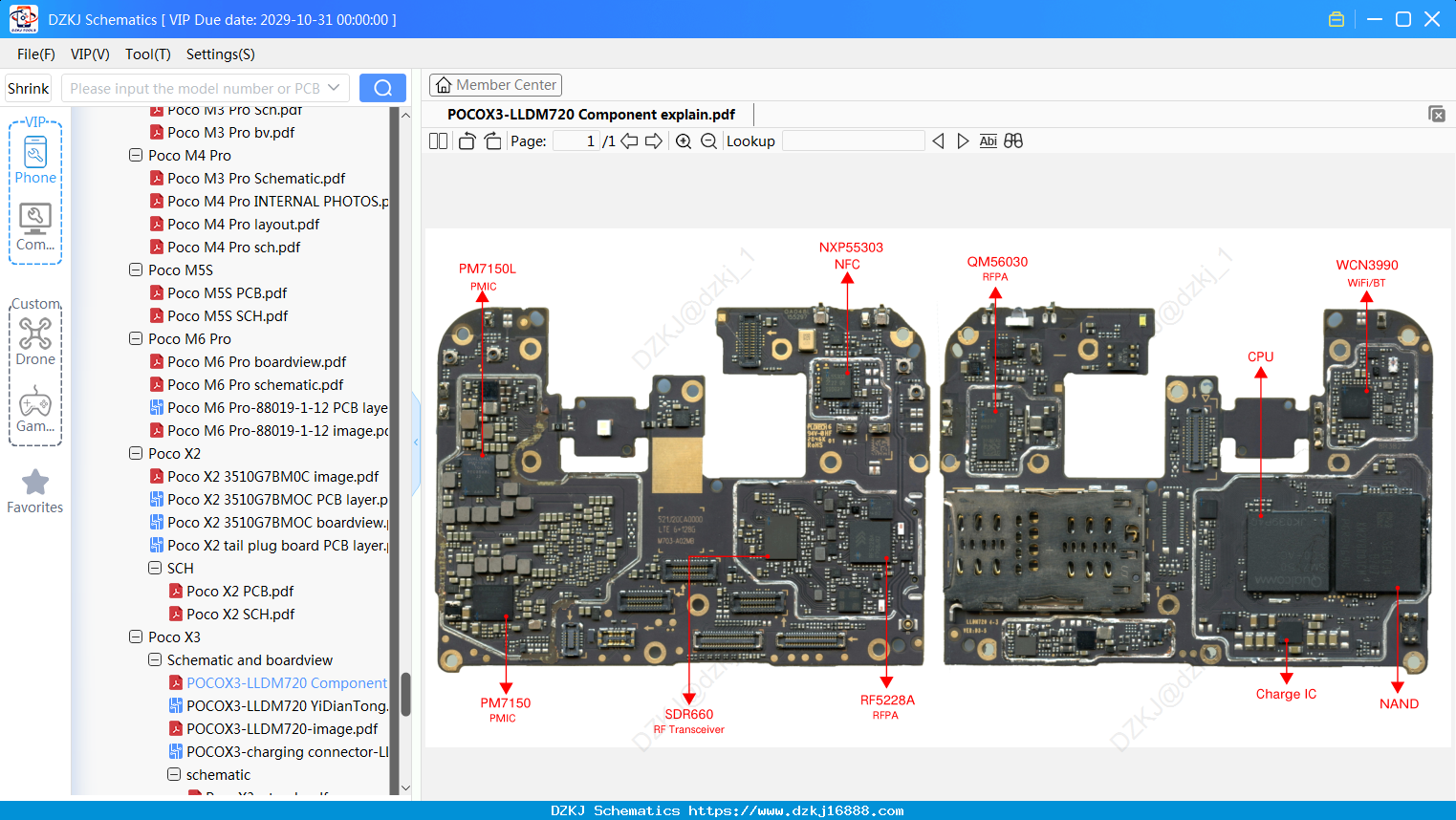This screenshot has width=1456, height=820.
Task: Find previous lookup result triangle
Action: pyautogui.click(x=938, y=141)
